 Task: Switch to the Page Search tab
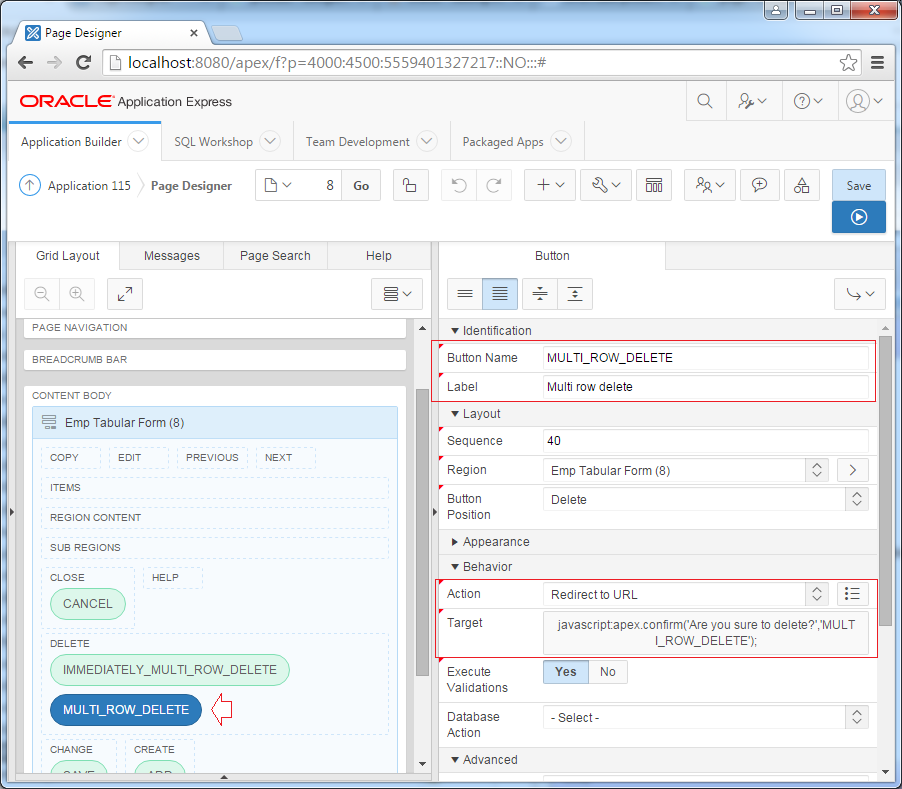275,256
